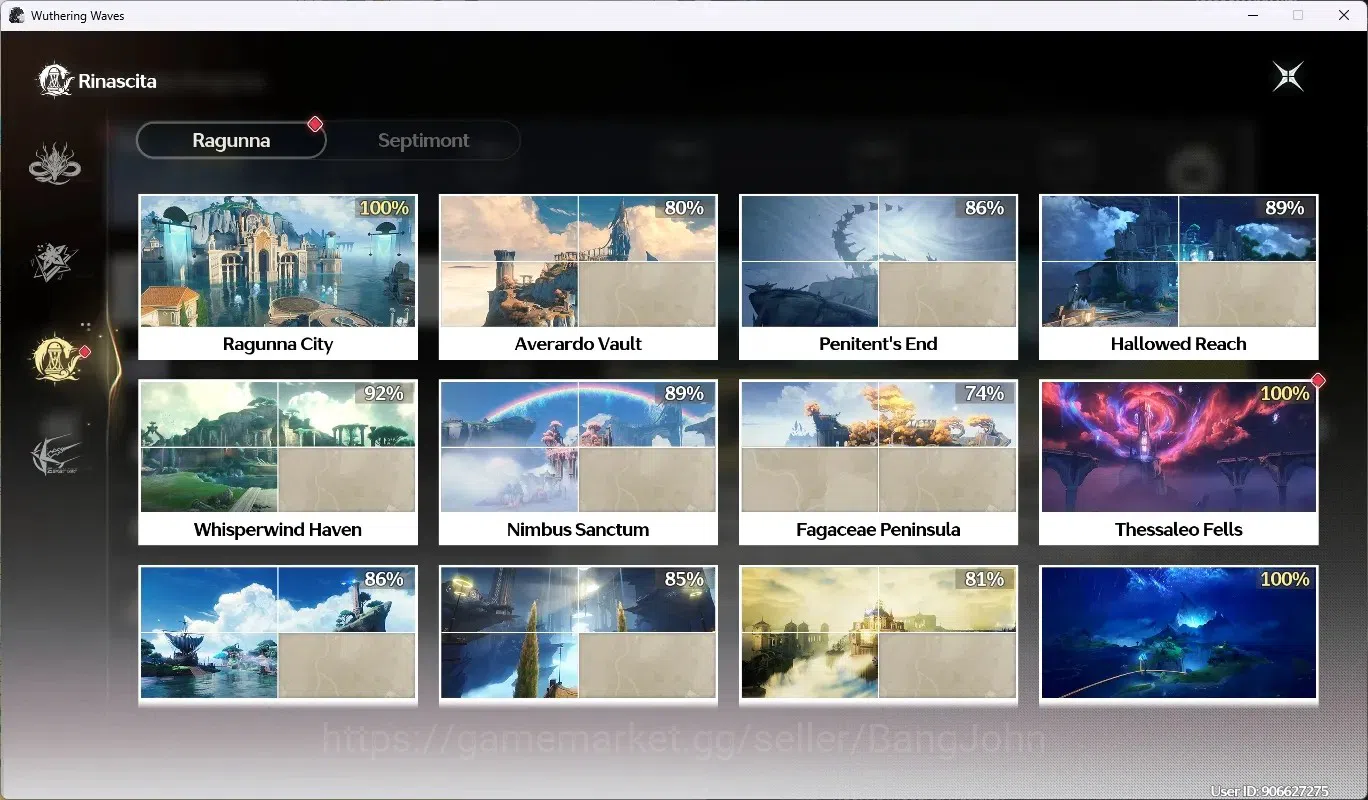Screen dimensions: 1368x800
Task: Switch to the Septimont tab
Action: pyautogui.click(x=423, y=141)
